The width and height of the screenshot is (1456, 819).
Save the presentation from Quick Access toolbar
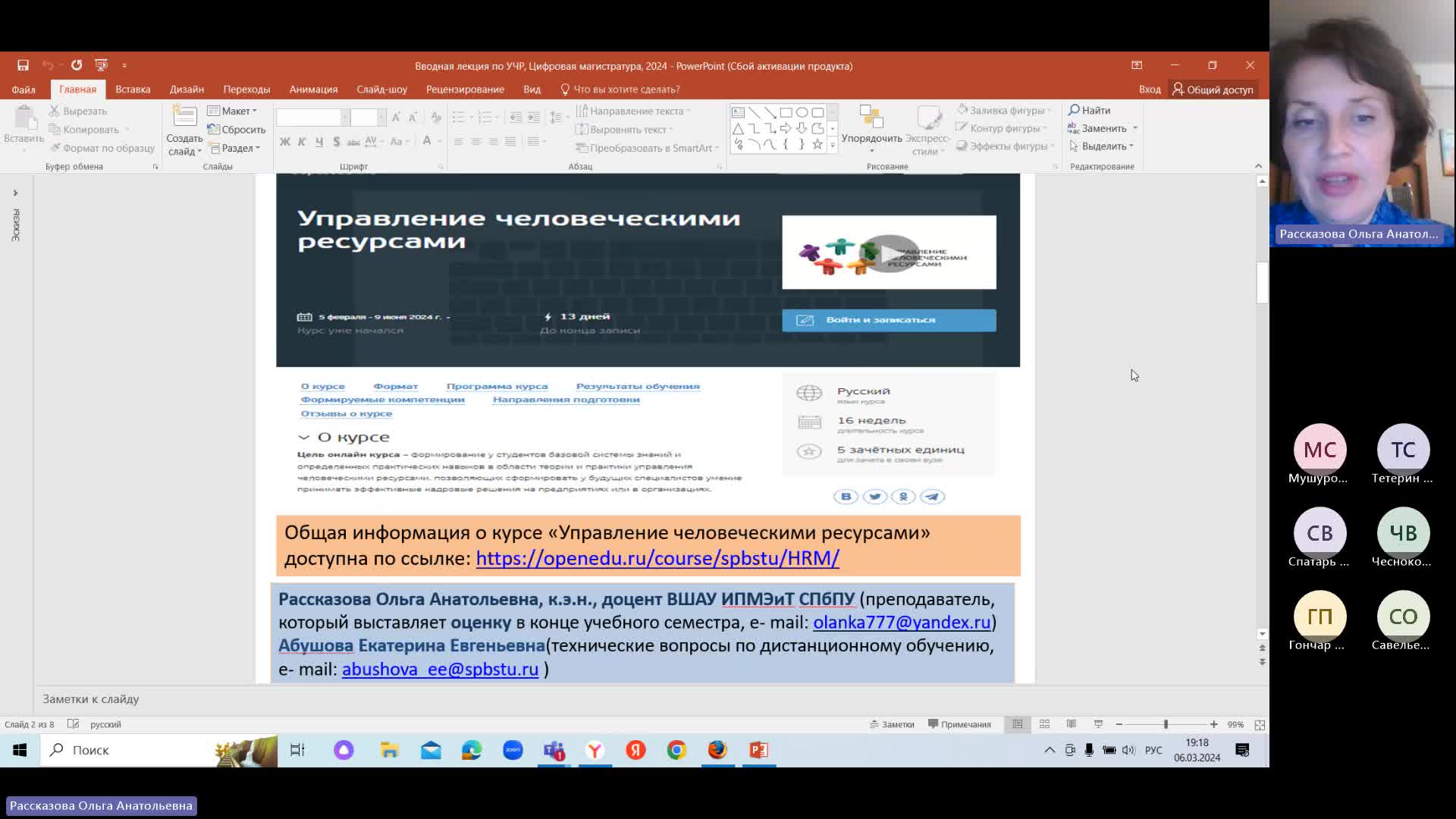pyautogui.click(x=23, y=65)
